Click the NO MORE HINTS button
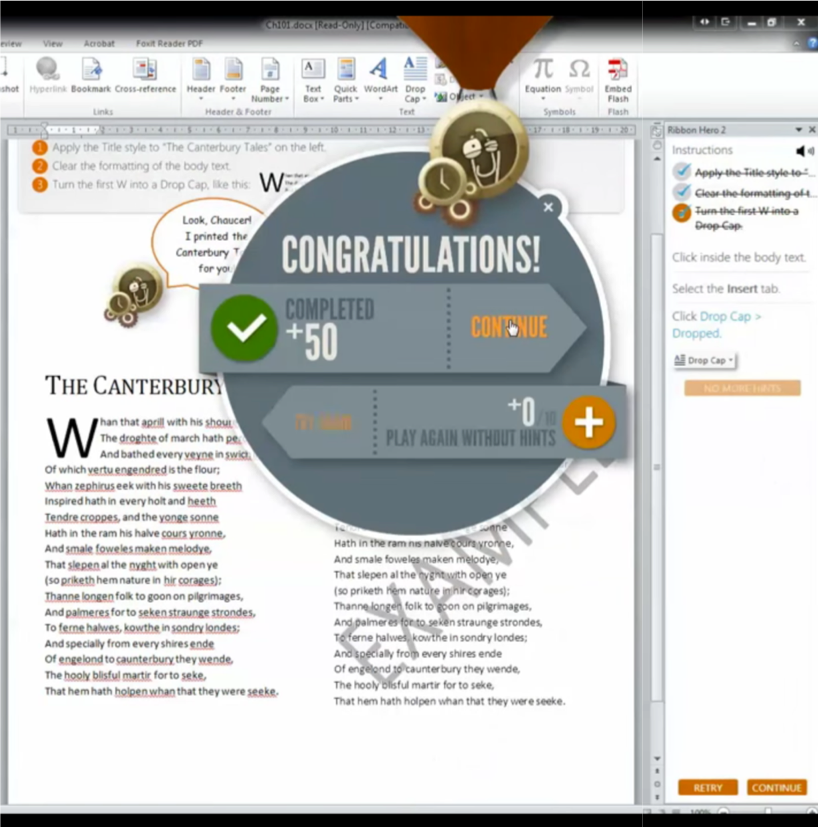Image resolution: width=818 pixels, height=827 pixels. [x=743, y=388]
